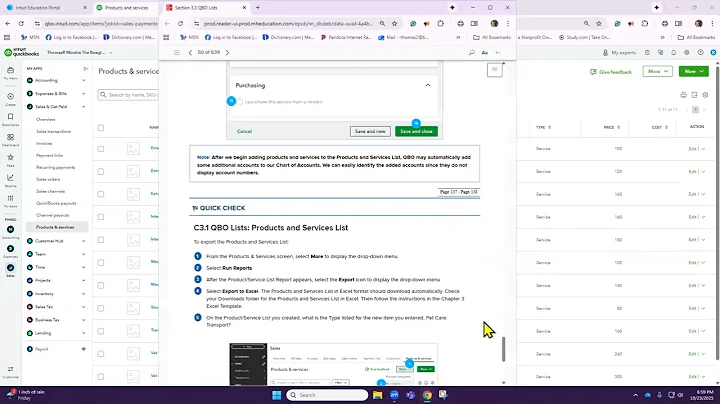Tick the checkbox of the first product row
The width and height of the screenshot is (720, 404).
101,149
